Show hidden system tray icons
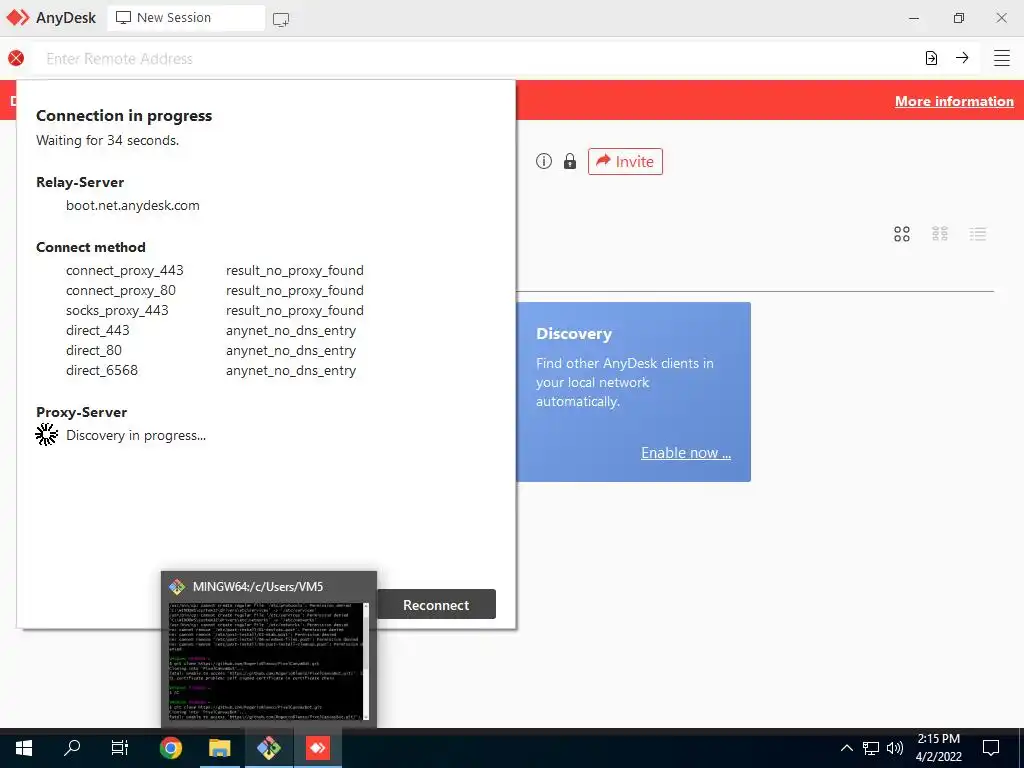 [846, 748]
